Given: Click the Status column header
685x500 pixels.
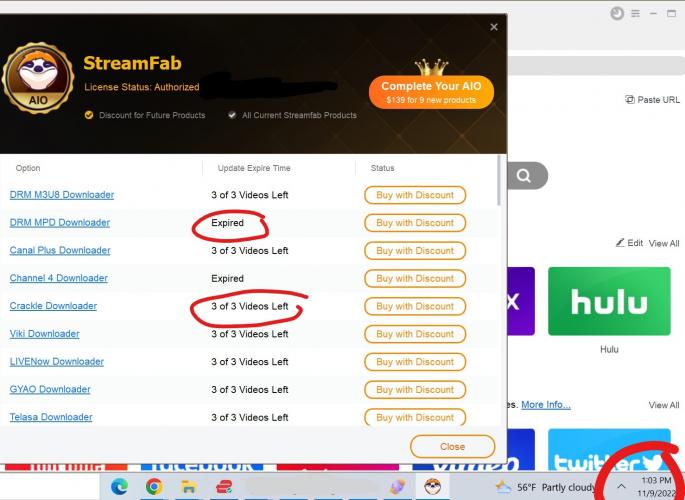Looking at the screenshot, I should 382,168.
